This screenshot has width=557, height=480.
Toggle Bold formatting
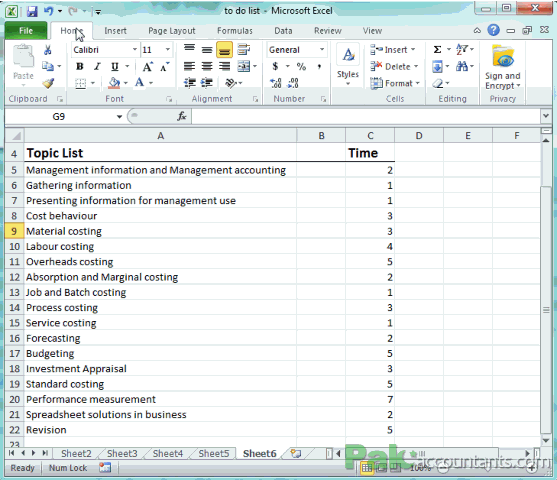pyautogui.click(x=80, y=66)
